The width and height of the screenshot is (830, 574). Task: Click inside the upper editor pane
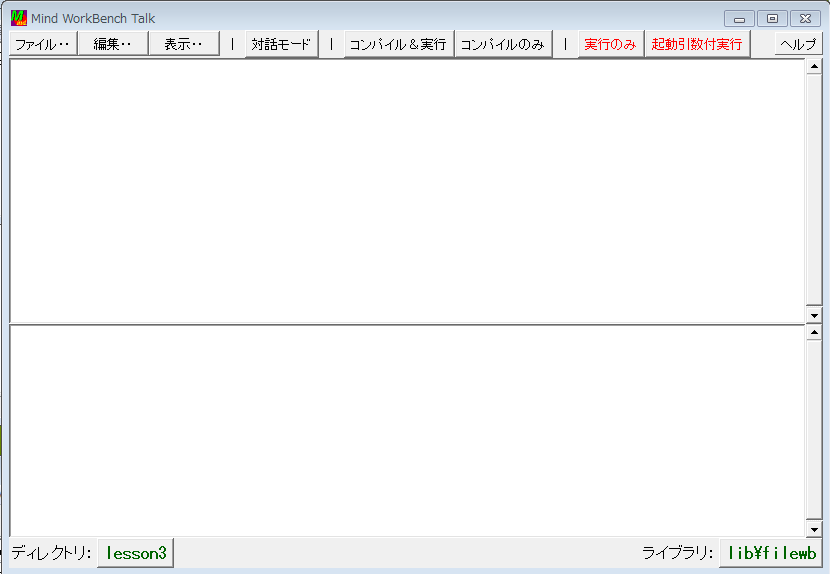407,191
